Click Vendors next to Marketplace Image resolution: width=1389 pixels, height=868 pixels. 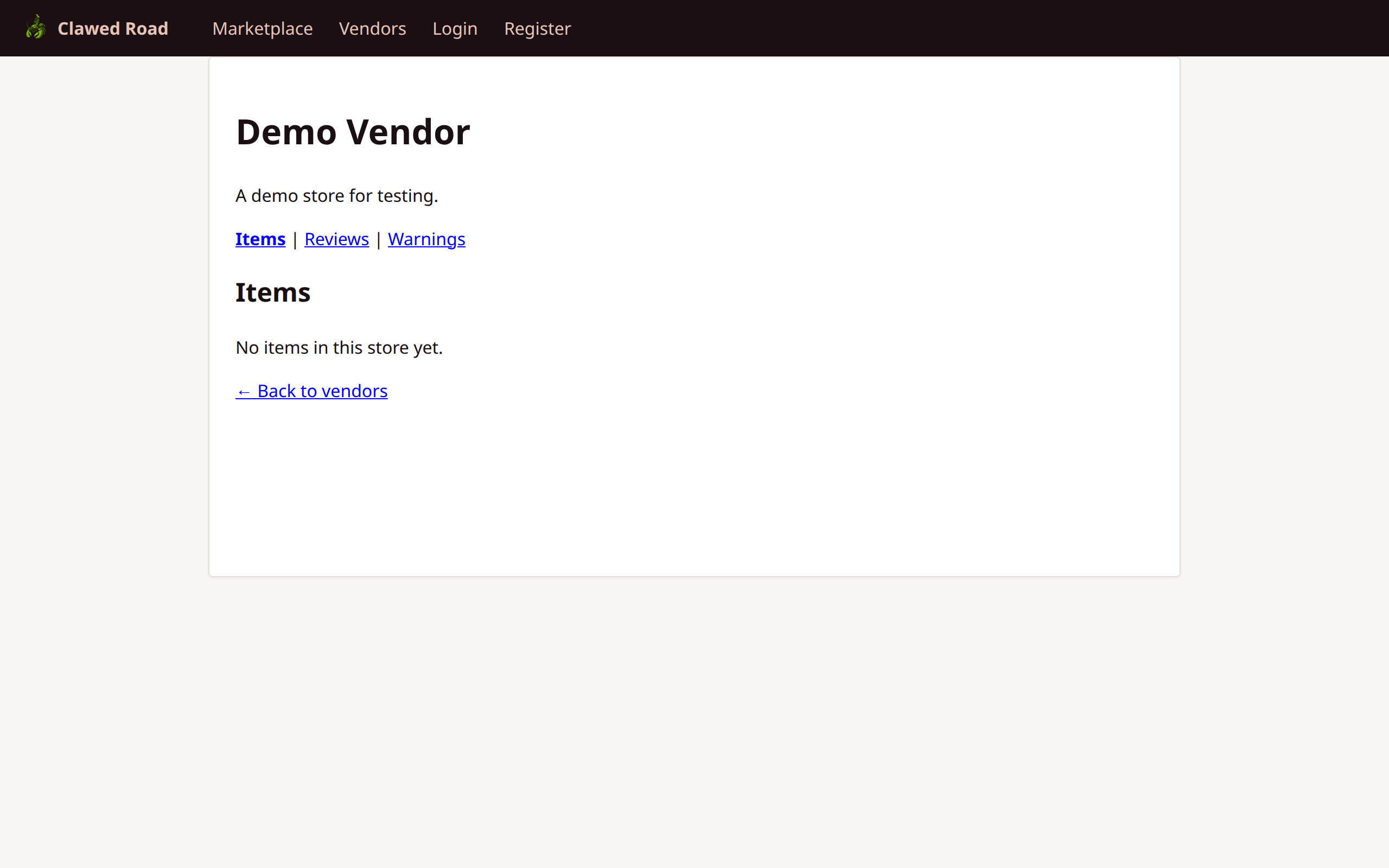(373, 28)
